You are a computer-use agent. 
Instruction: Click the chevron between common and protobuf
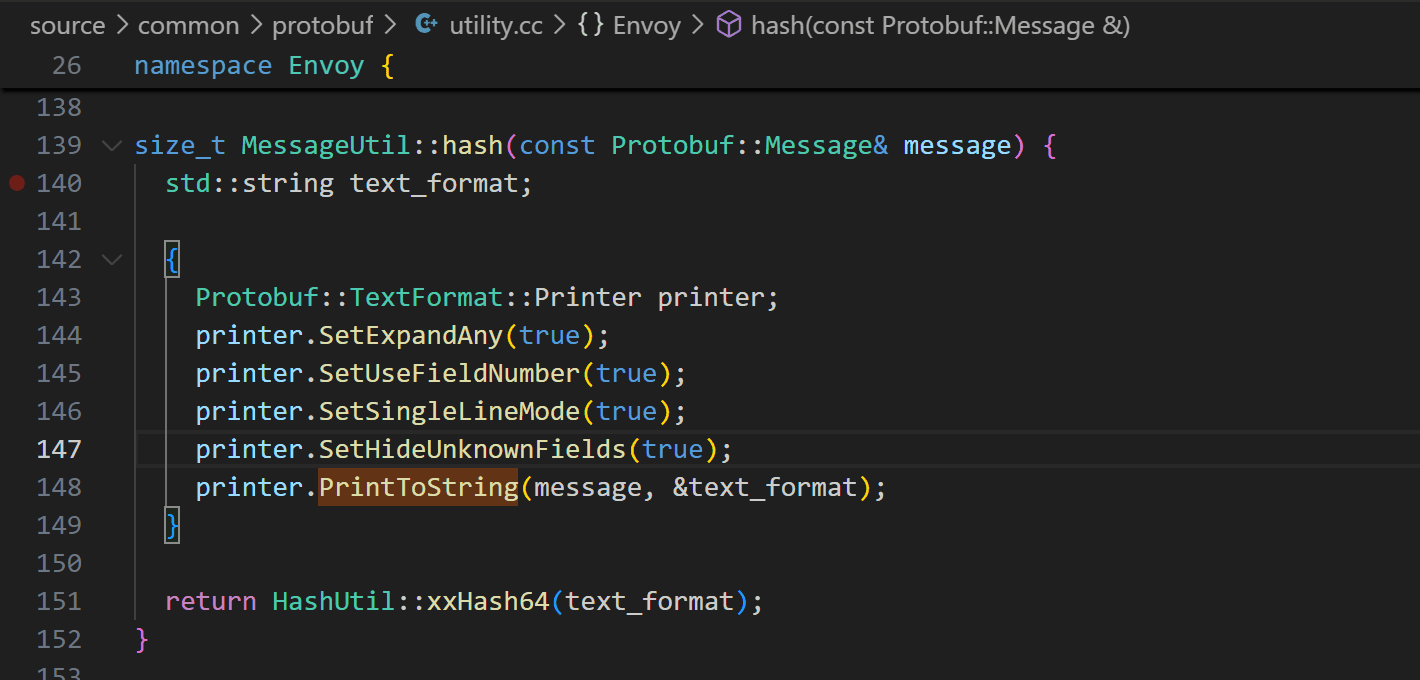point(255,25)
